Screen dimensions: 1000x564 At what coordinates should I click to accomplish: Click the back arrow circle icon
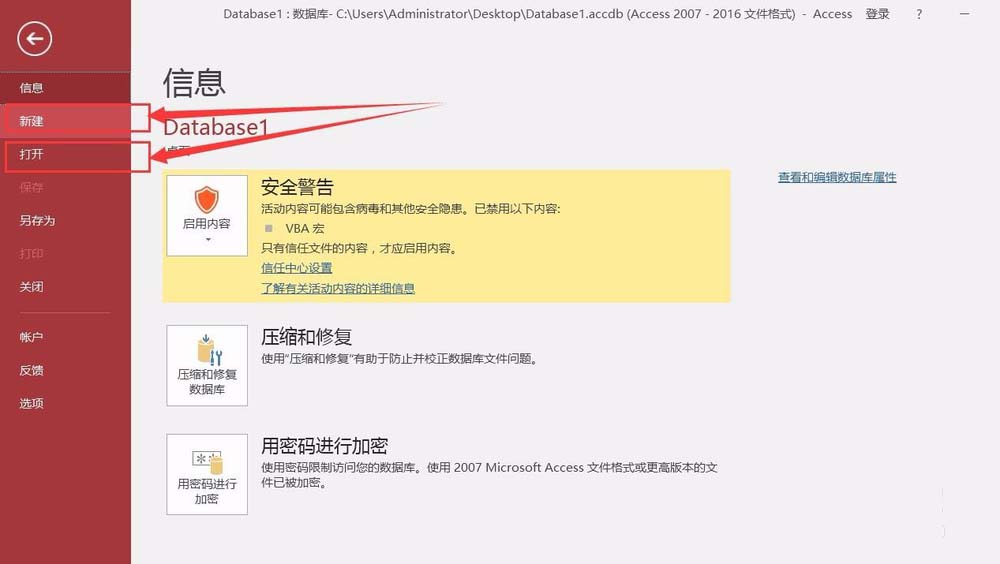tap(34, 38)
